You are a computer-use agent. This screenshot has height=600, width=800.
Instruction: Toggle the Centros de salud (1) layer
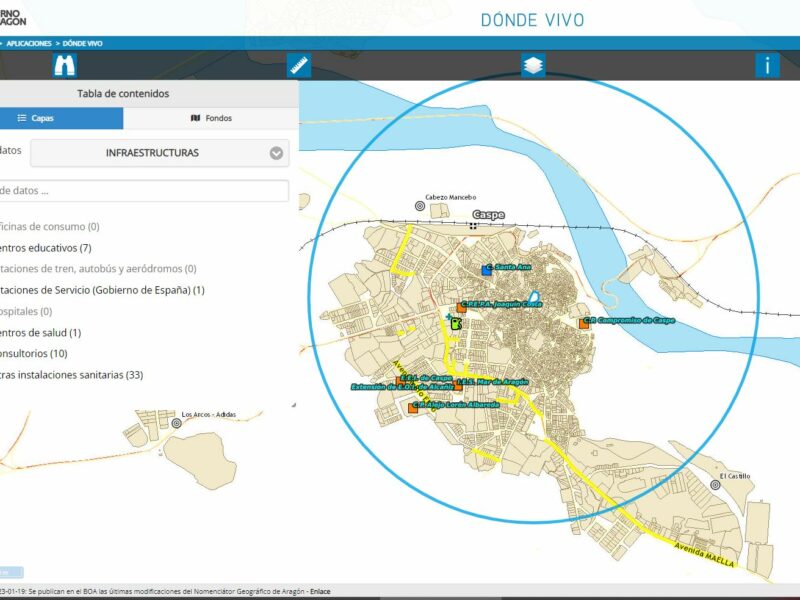point(40,332)
